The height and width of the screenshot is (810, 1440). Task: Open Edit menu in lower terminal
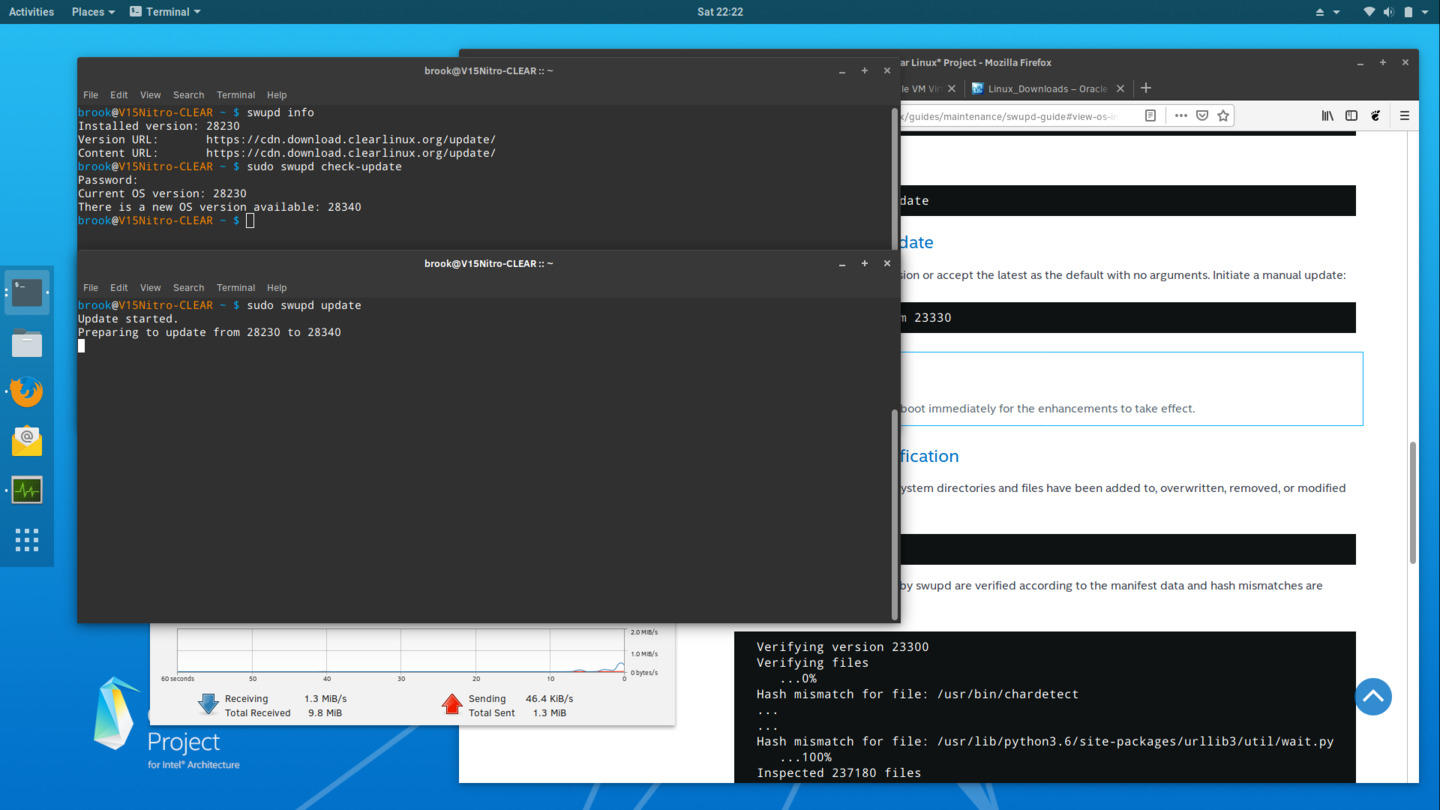tap(119, 288)
